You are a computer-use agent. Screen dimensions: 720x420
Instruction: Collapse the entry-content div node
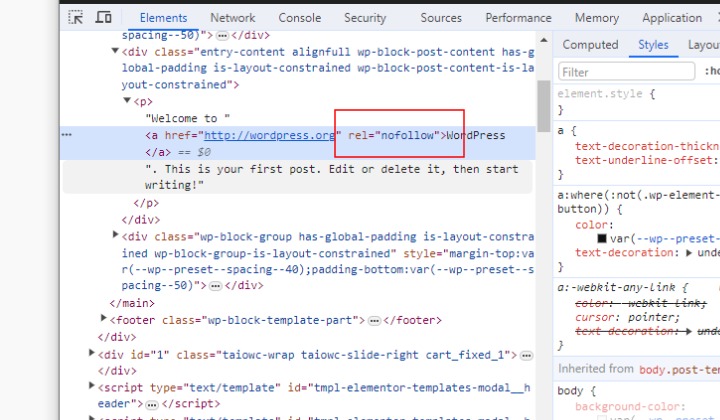[115, 50]
